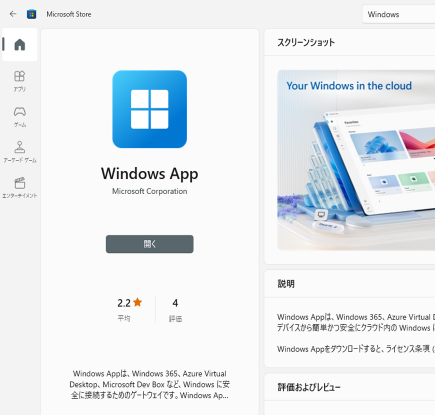
Task: Open the アプリ (Apps) sidebar section
Action: pyautogui.click(x=20, y=81)
